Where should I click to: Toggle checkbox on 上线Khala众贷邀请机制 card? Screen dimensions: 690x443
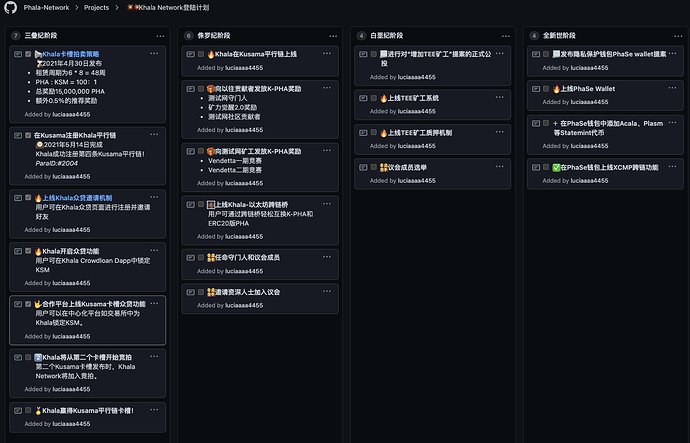(28, 198)
